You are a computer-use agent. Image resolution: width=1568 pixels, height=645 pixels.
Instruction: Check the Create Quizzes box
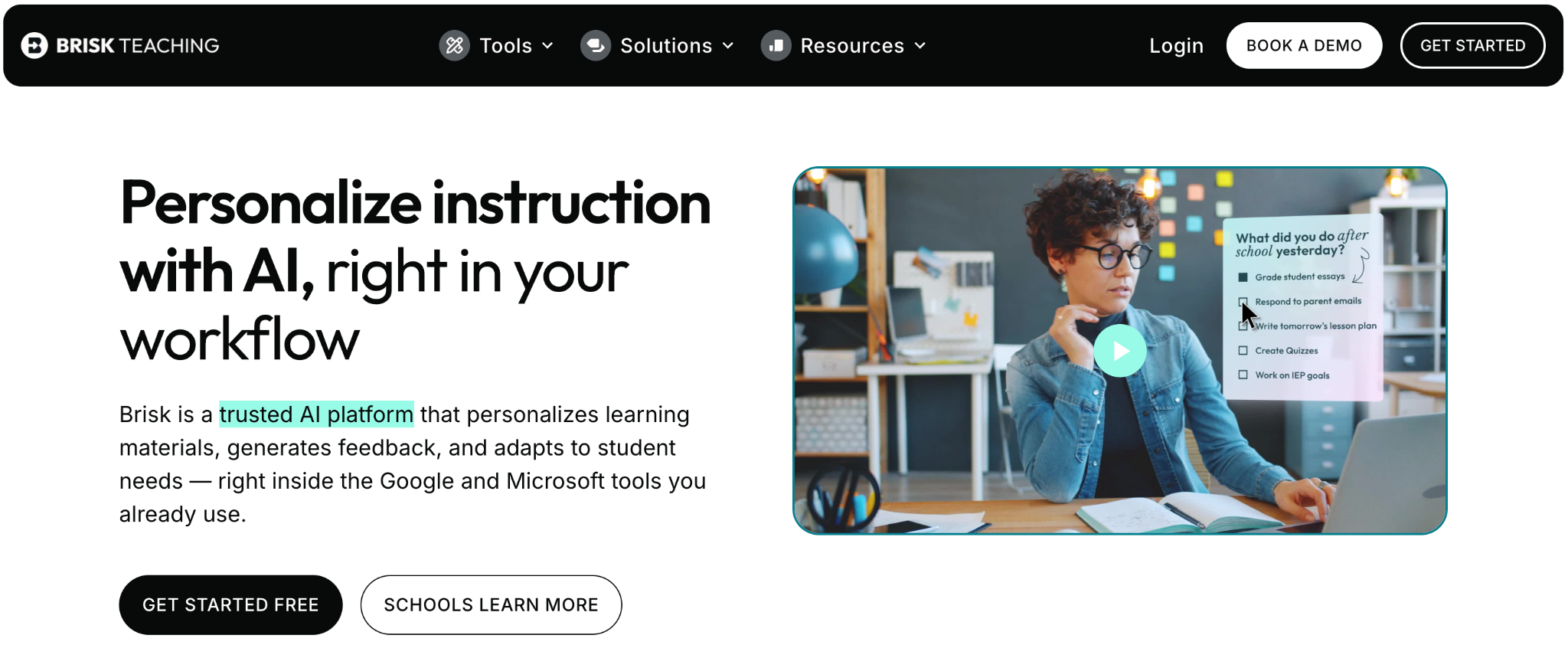tap(1243, 350)
